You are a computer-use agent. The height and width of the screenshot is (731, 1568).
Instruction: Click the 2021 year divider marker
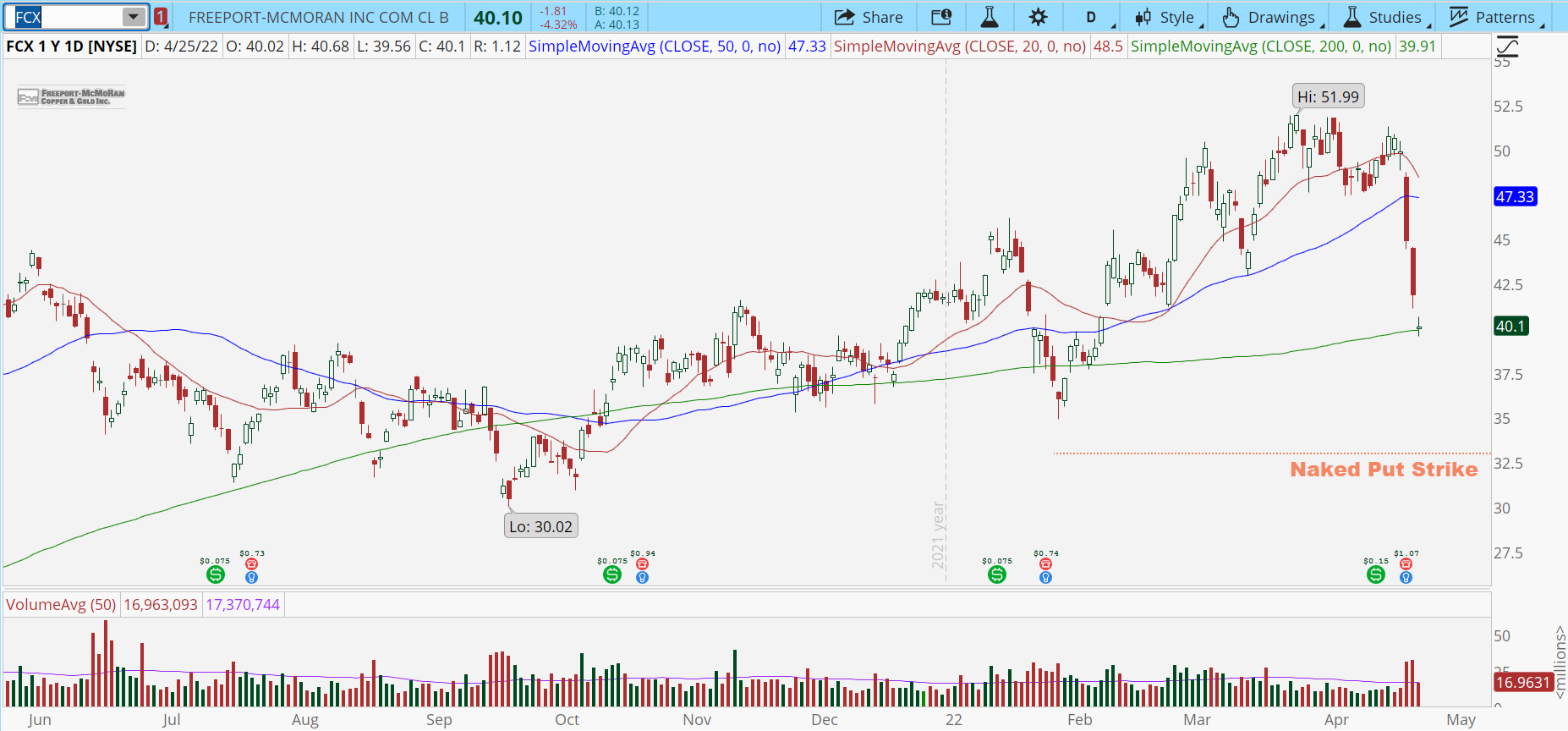click(938, 535)
